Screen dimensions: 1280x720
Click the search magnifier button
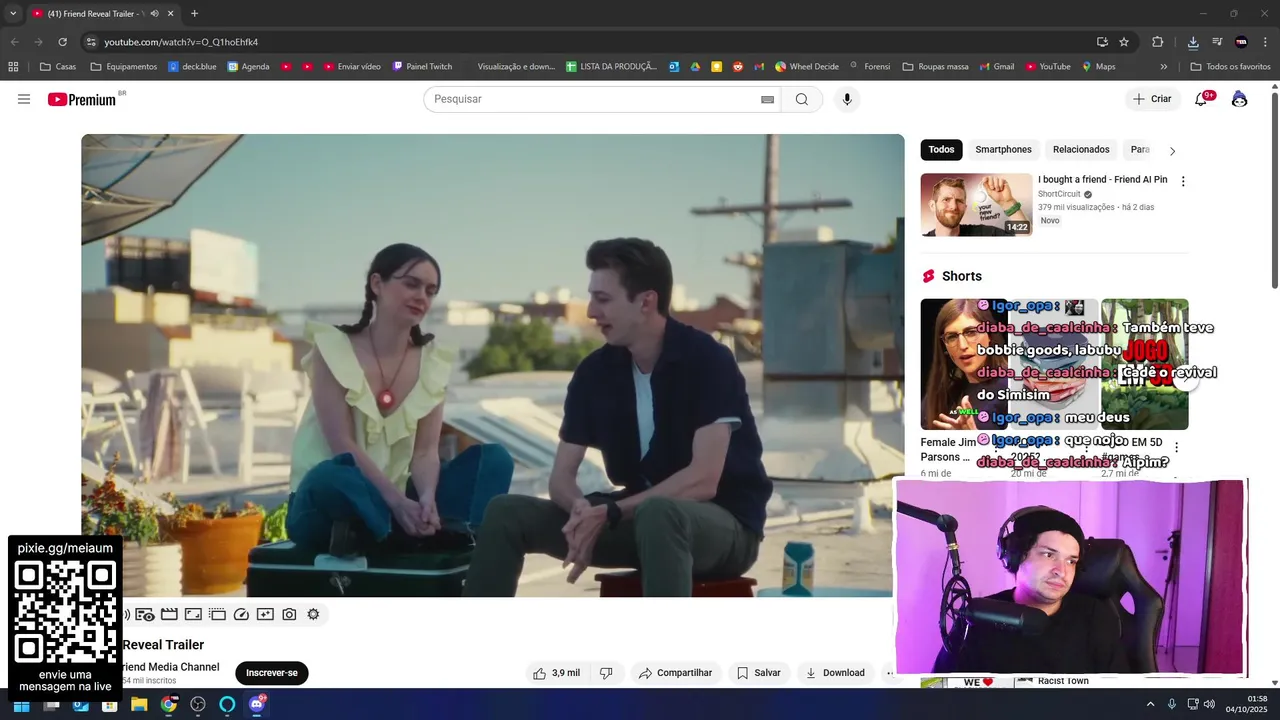click(802, 99)
